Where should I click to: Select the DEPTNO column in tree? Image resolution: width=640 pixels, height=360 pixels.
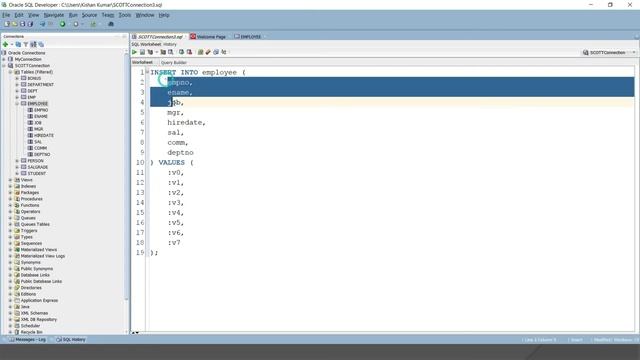pyautogui.click(x=42, y=155)
